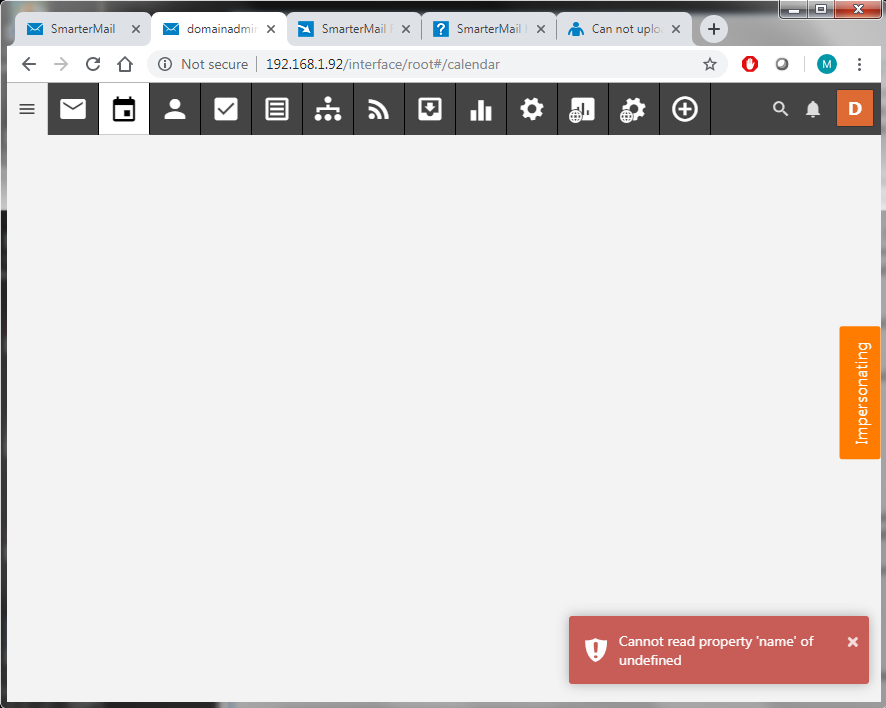Click the notifications bell icon
Viewport: 886px width, 708px height.
813,109
